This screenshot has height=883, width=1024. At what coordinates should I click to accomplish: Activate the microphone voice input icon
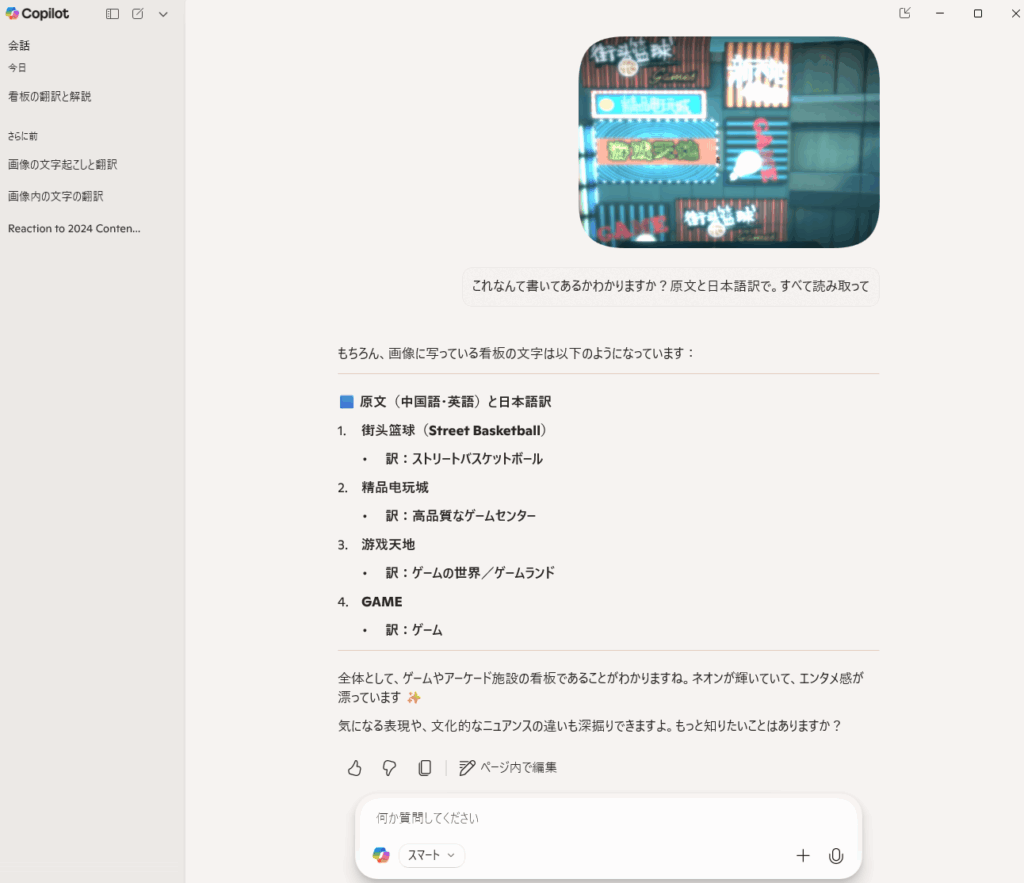[836, 856]
